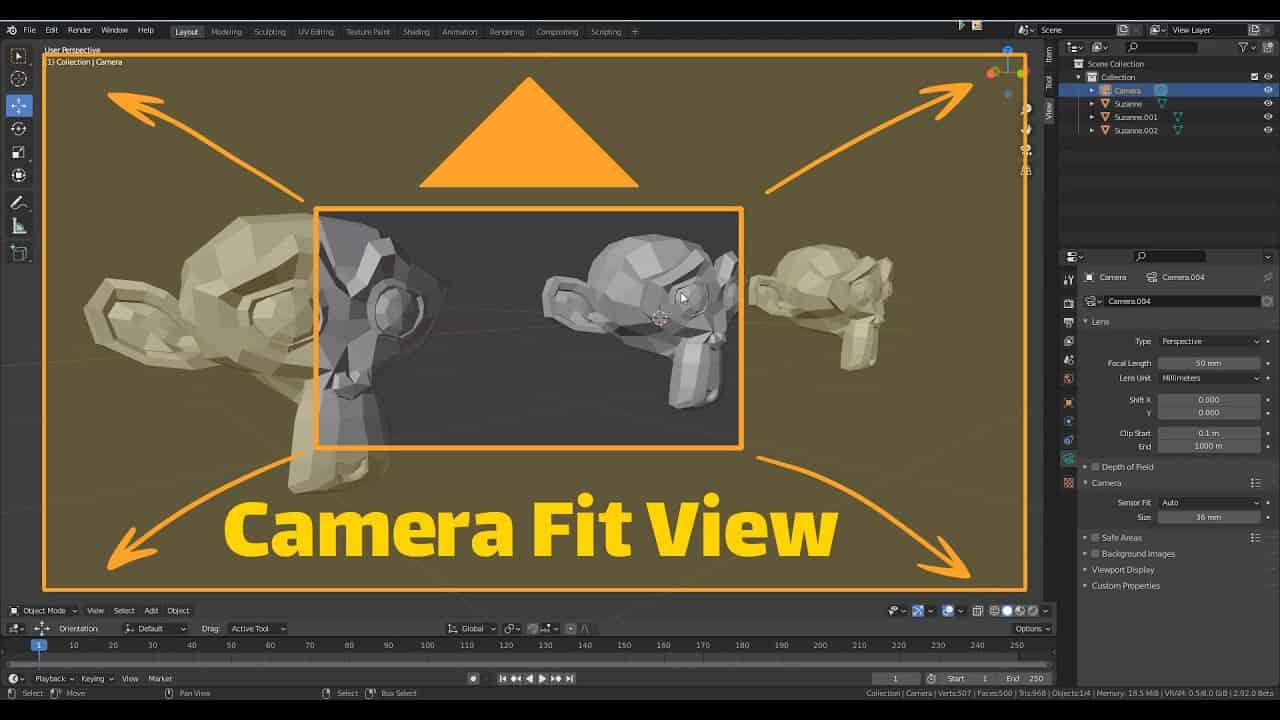Image resolution: width=1280 pixels, height=720 pixels.
Task: Open the Object Constraints properties tab icon
Action: click(x=1068, y=440)
